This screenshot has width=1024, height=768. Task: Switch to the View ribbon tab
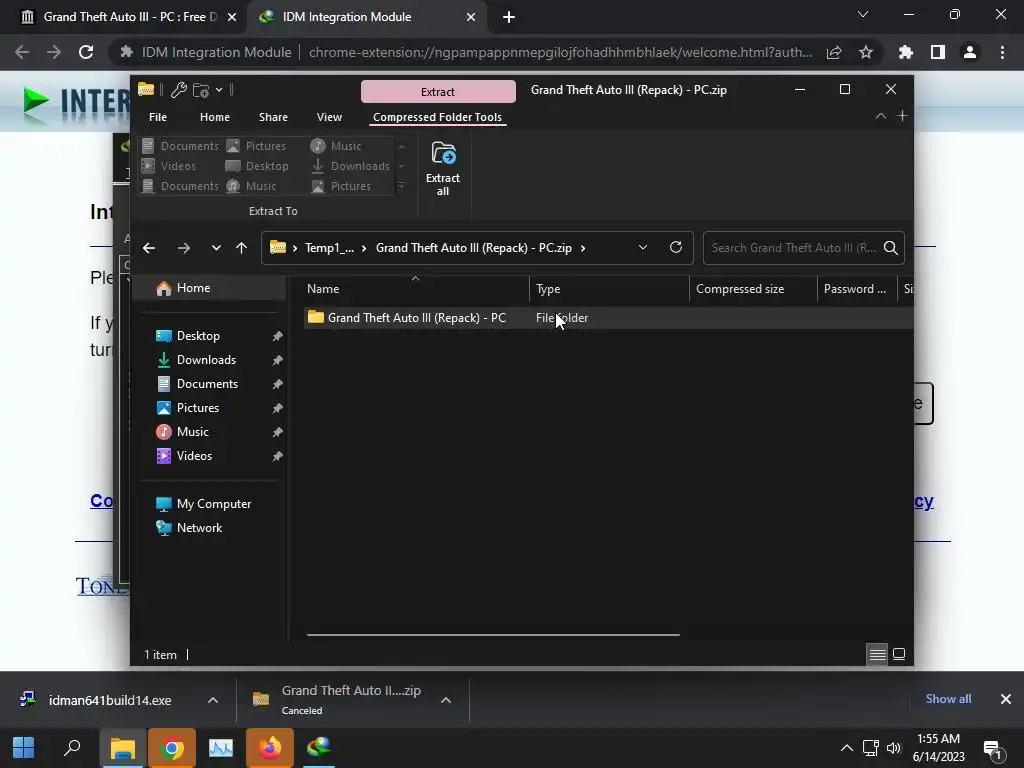tap(329, 117)
